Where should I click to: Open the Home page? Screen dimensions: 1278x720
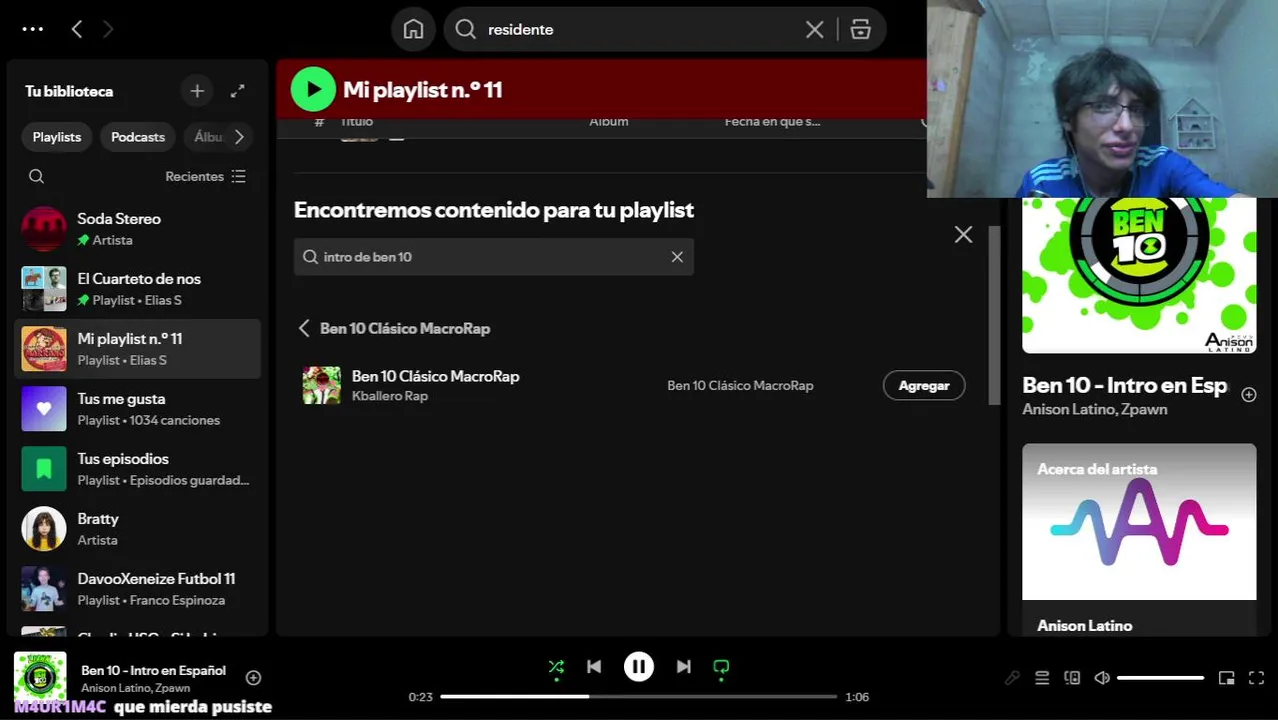tap(413, 29)
